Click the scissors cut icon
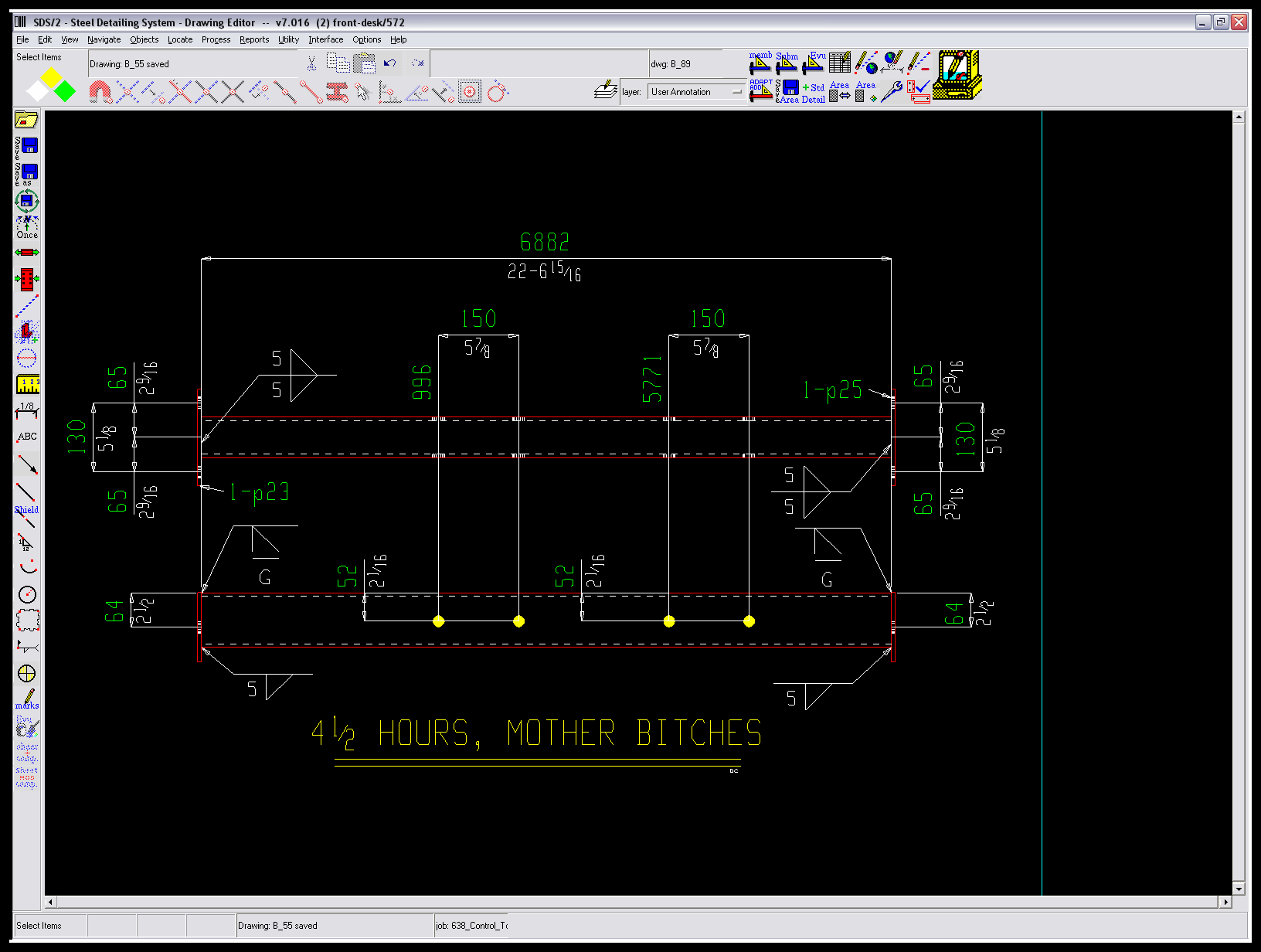This screenshot has width=1261, height=952. pyautogui.click(x=311, y=63)
